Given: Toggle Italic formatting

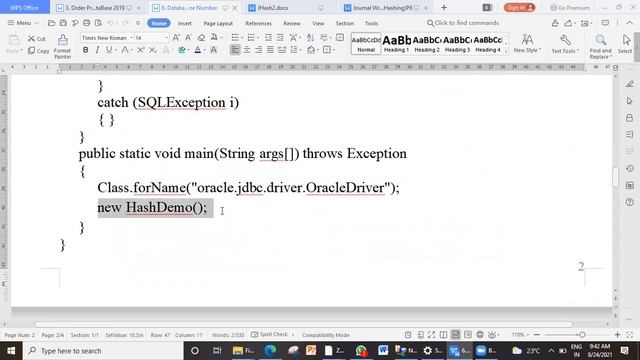Looking at the screenshot, I should (x=97, y=50).
